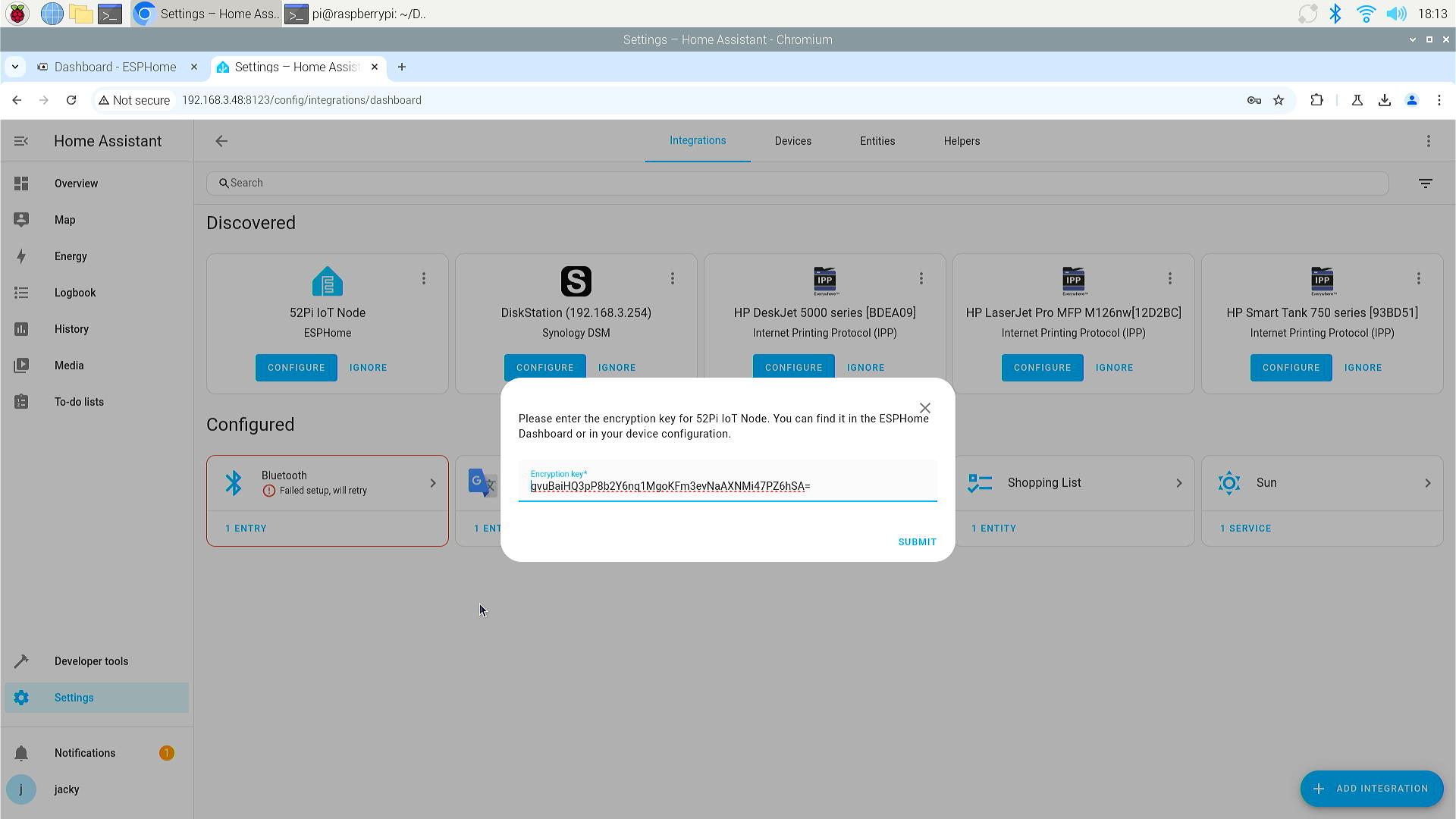Expand the tab search dropdown
Viewport: 1456px width, 819px height.
coord(14,67)
